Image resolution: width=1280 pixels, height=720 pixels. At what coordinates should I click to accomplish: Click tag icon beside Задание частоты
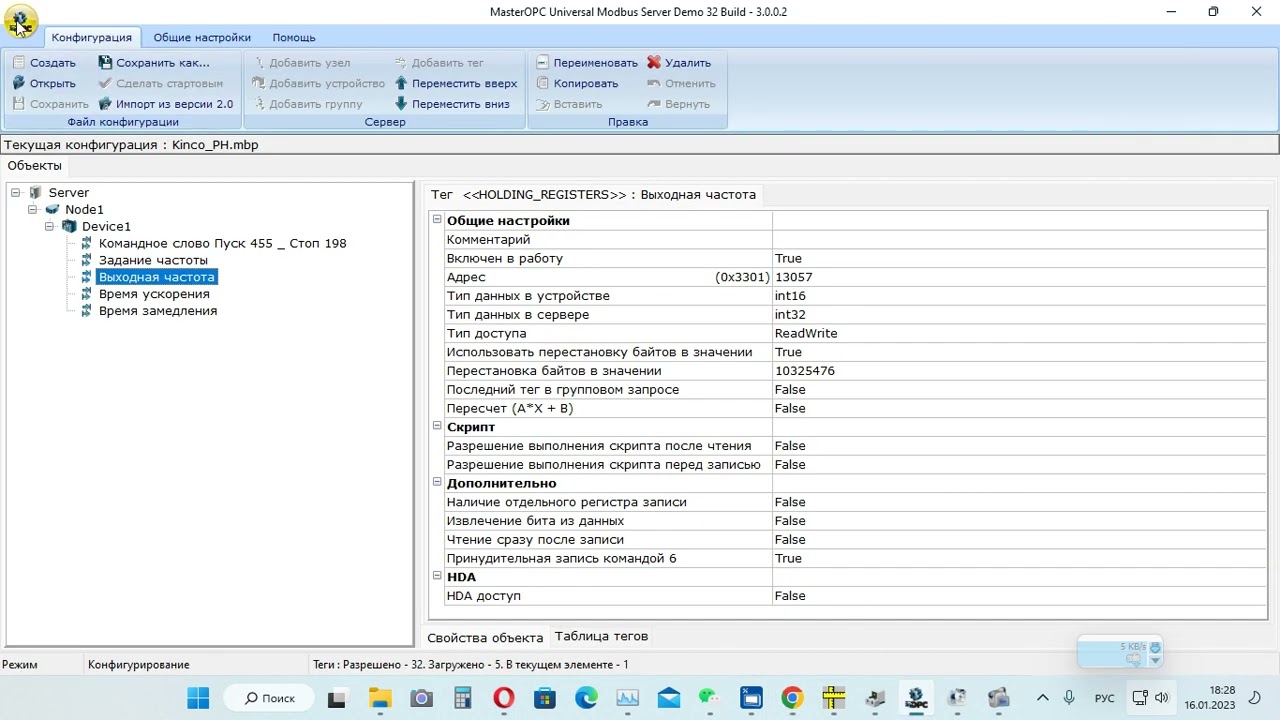pos(86,260)
